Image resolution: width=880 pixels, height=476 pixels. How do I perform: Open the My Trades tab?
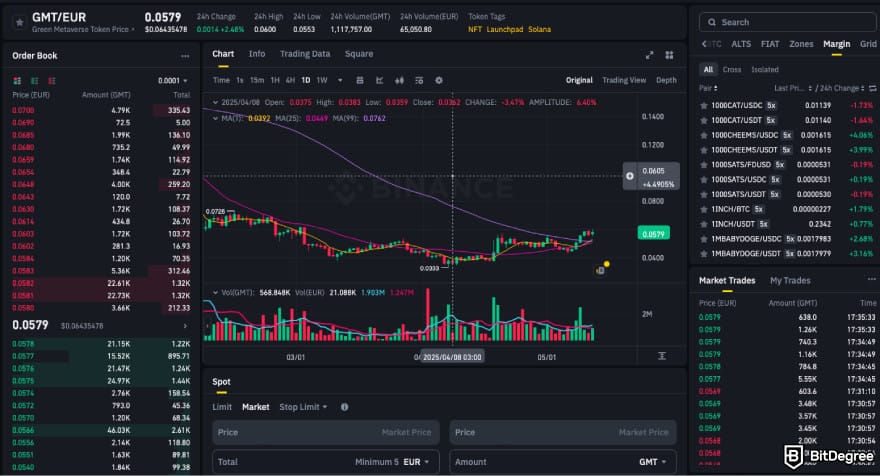tap(790, 281)
